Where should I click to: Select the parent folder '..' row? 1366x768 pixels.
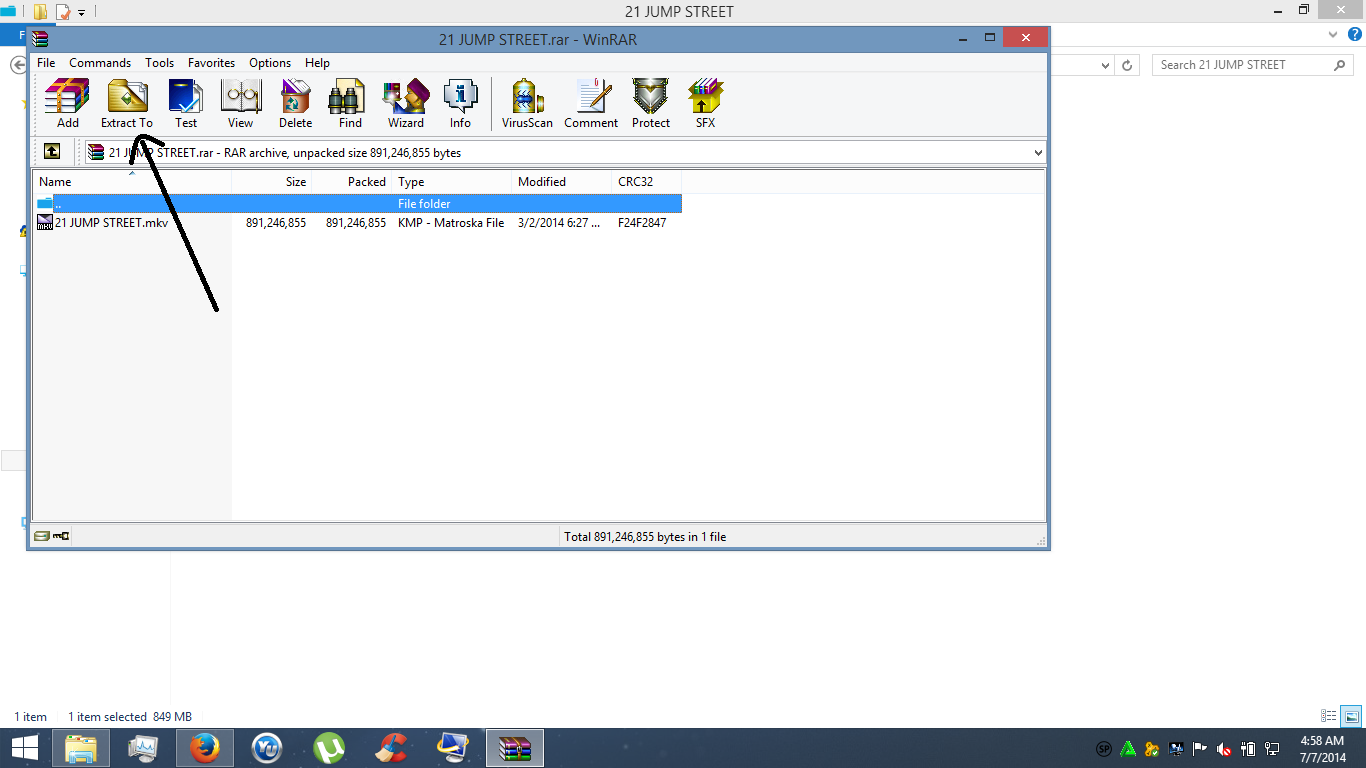coord(357,204)
